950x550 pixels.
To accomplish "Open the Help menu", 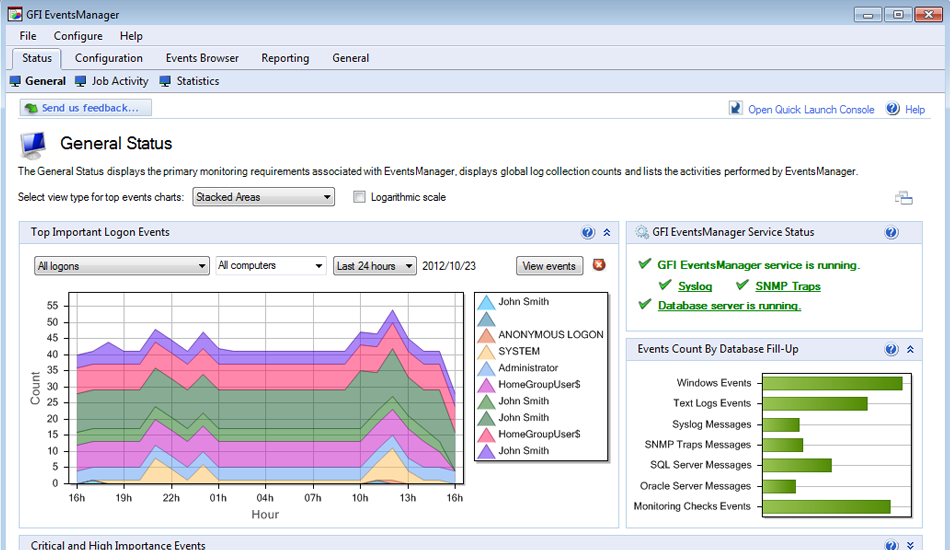I will pyautogui.click(x=131, y=36).
